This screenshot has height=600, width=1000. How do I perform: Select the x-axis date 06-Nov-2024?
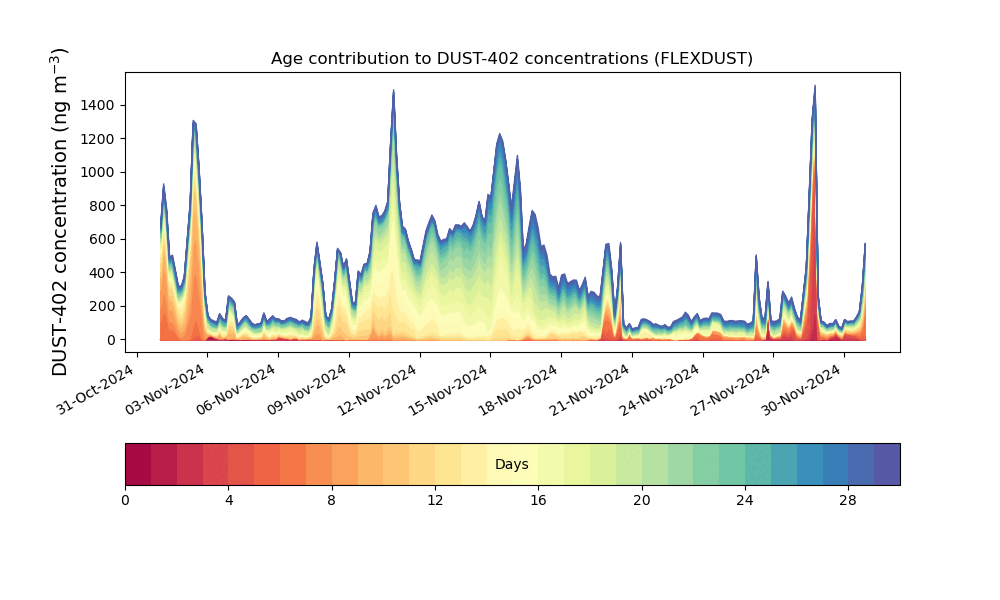tap(237, 389)
